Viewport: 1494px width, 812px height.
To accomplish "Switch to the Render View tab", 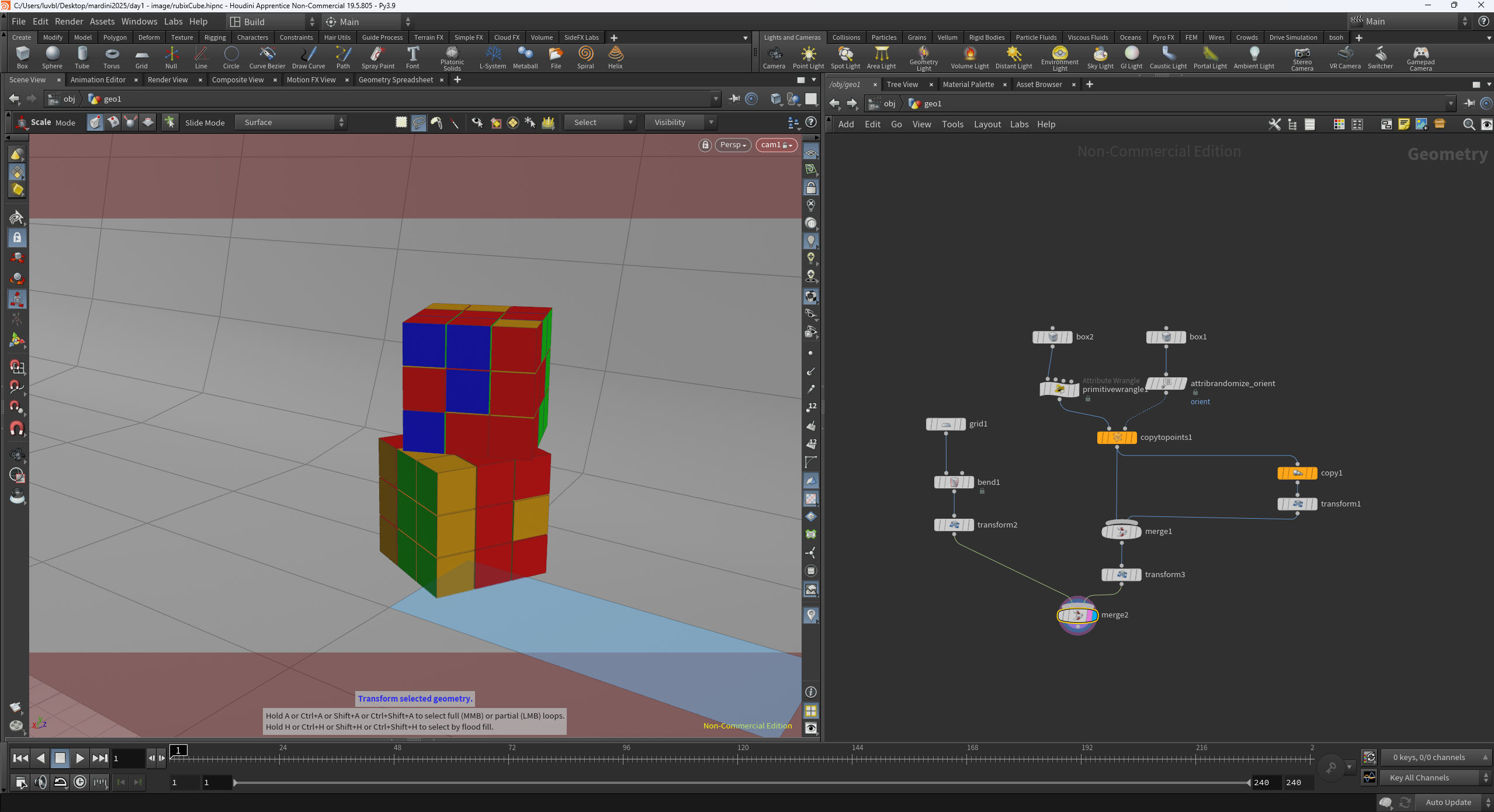I will point(168,80).
